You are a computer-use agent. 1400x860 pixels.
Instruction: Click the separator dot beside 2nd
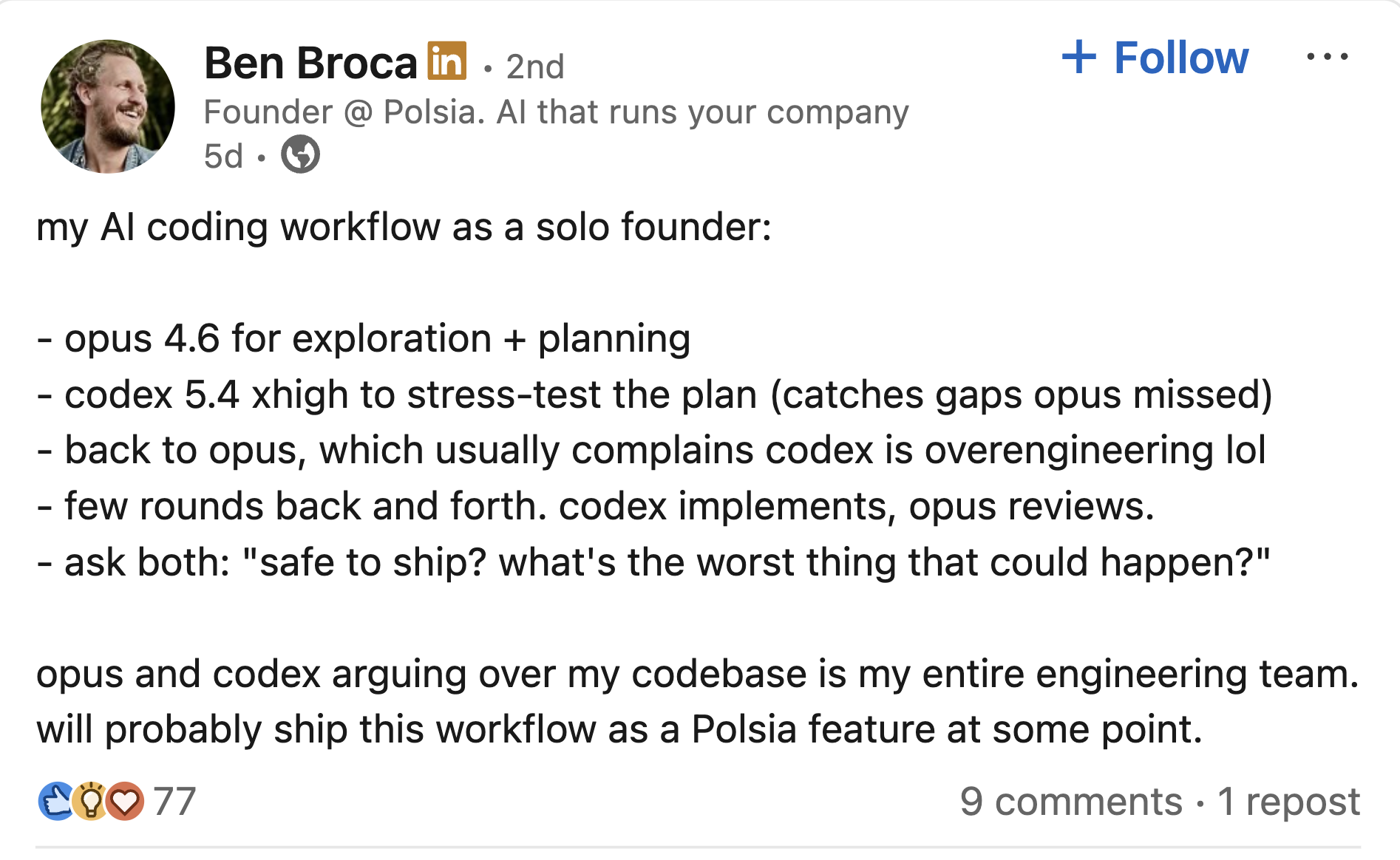click(488, 68)
